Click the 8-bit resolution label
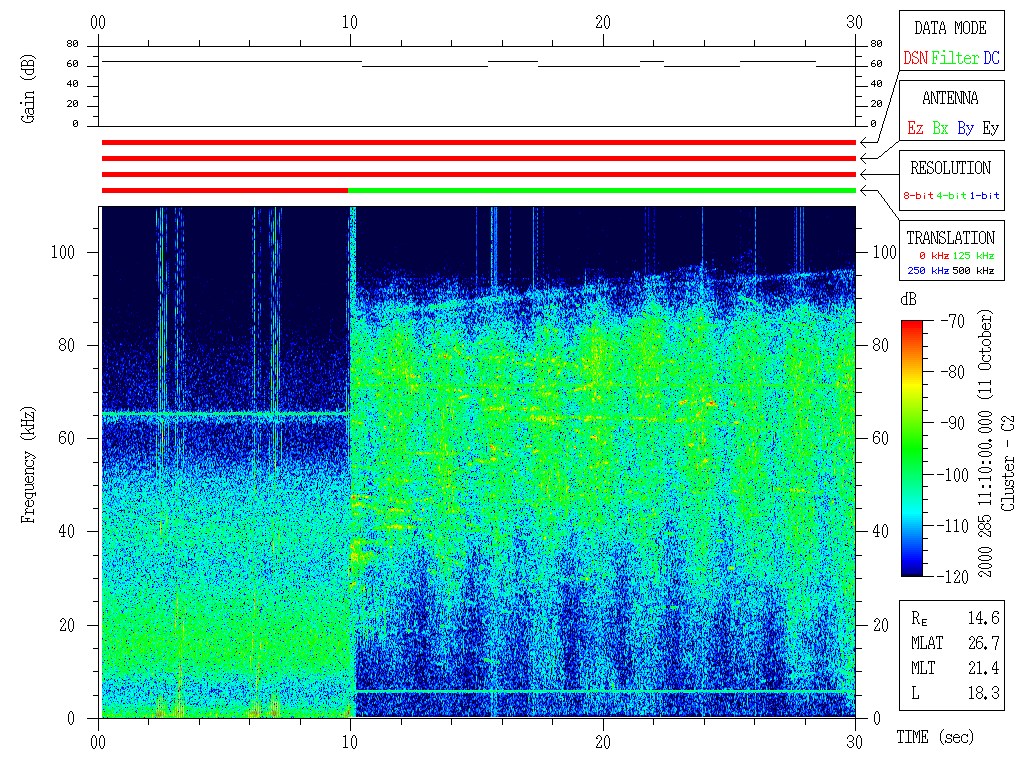 pyautogui.click(x=919, y=196)
